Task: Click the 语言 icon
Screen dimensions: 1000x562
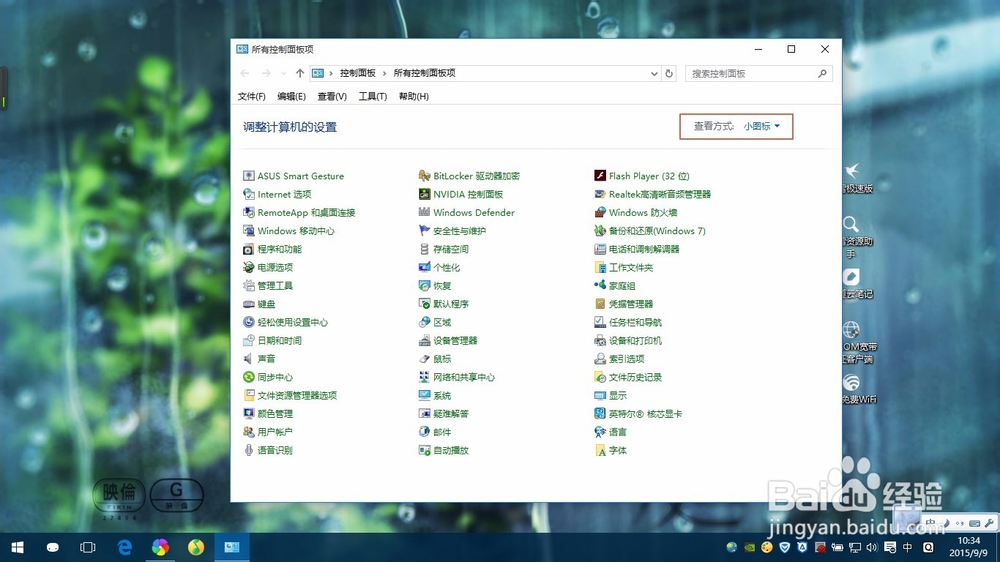Action: [600, 432]
